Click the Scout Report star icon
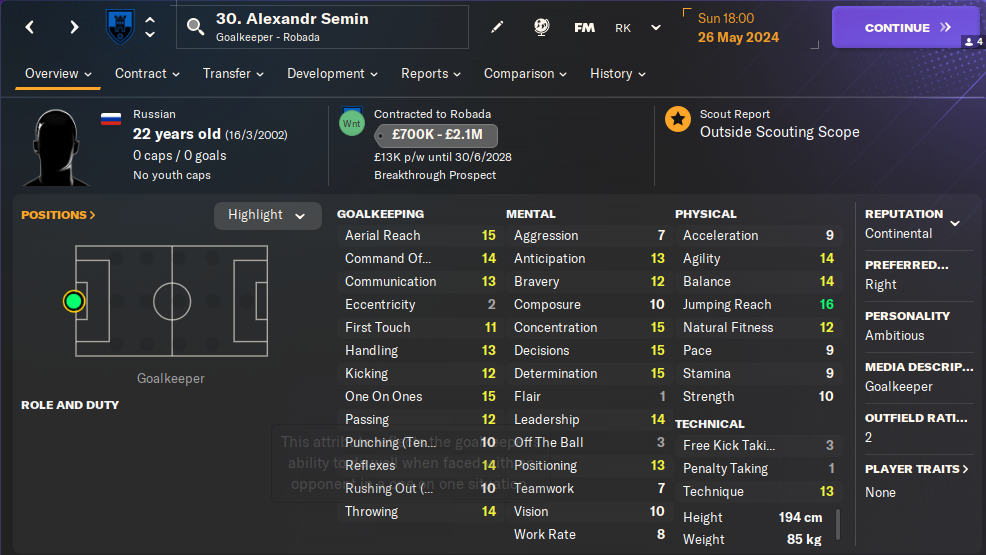The height and width of the screenshot is (555, 986). pyautogui.click(x=678, y=120)
